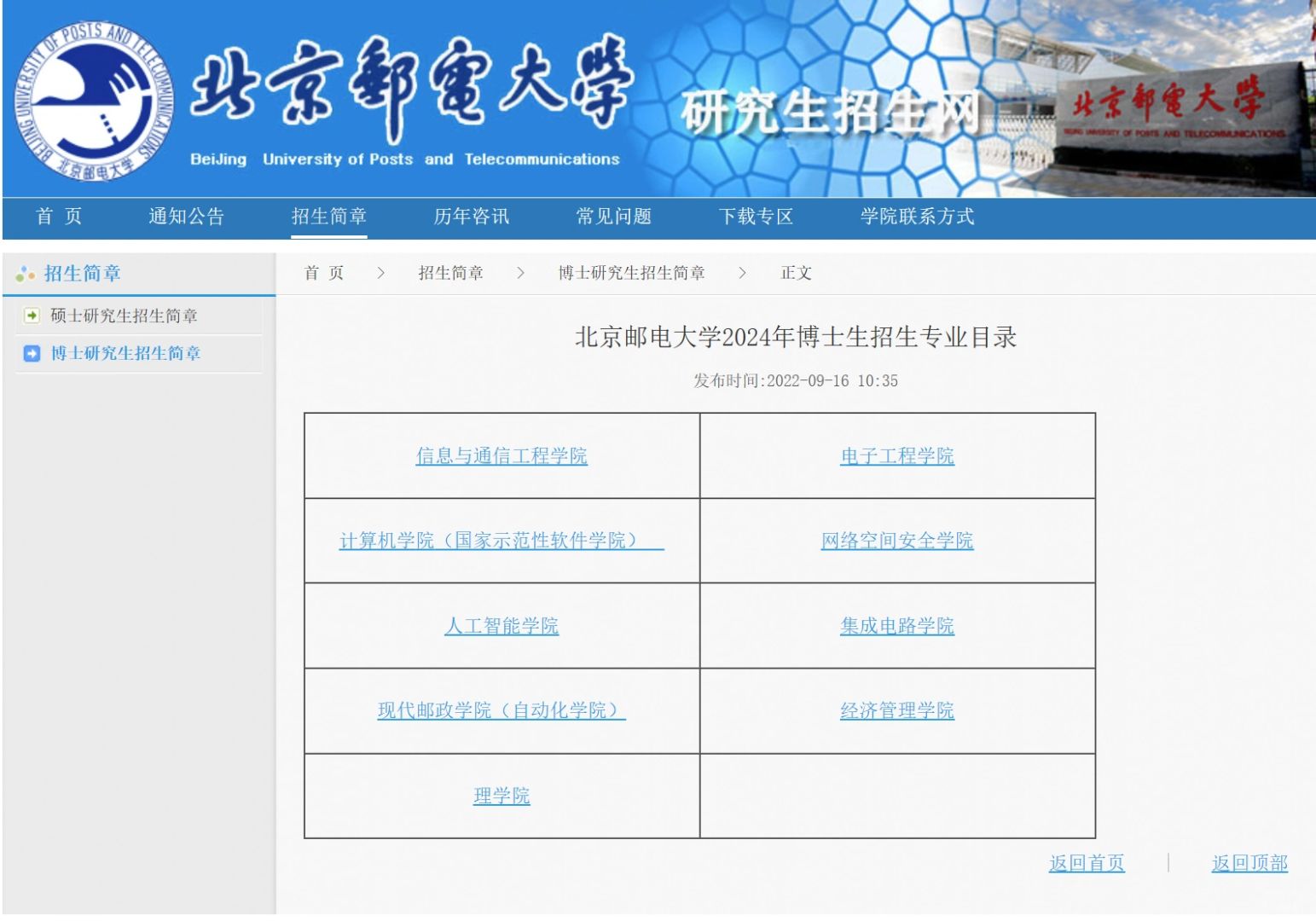Click the colored dots icon next to 招生简章 heading

pyautogui.click(x=25, y=275)
